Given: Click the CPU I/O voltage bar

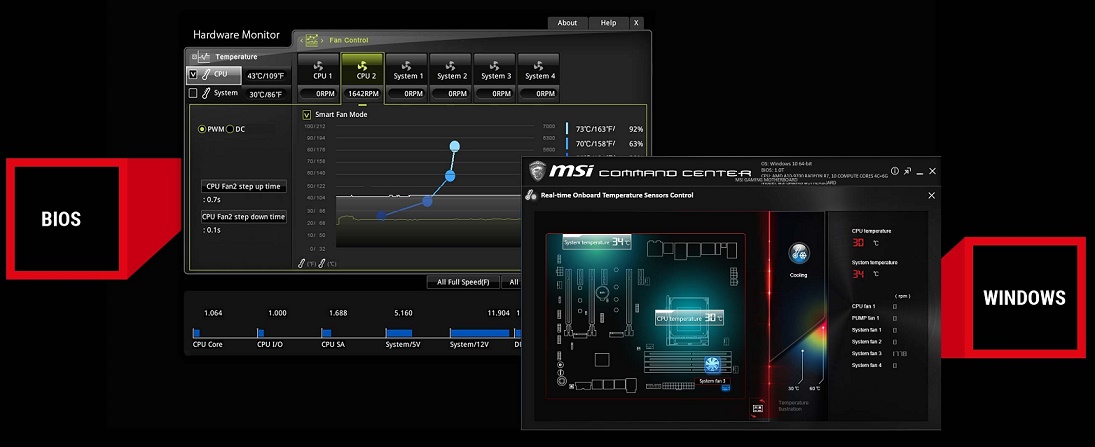Looking at the screenshot, I should click(x=260, y=333).
